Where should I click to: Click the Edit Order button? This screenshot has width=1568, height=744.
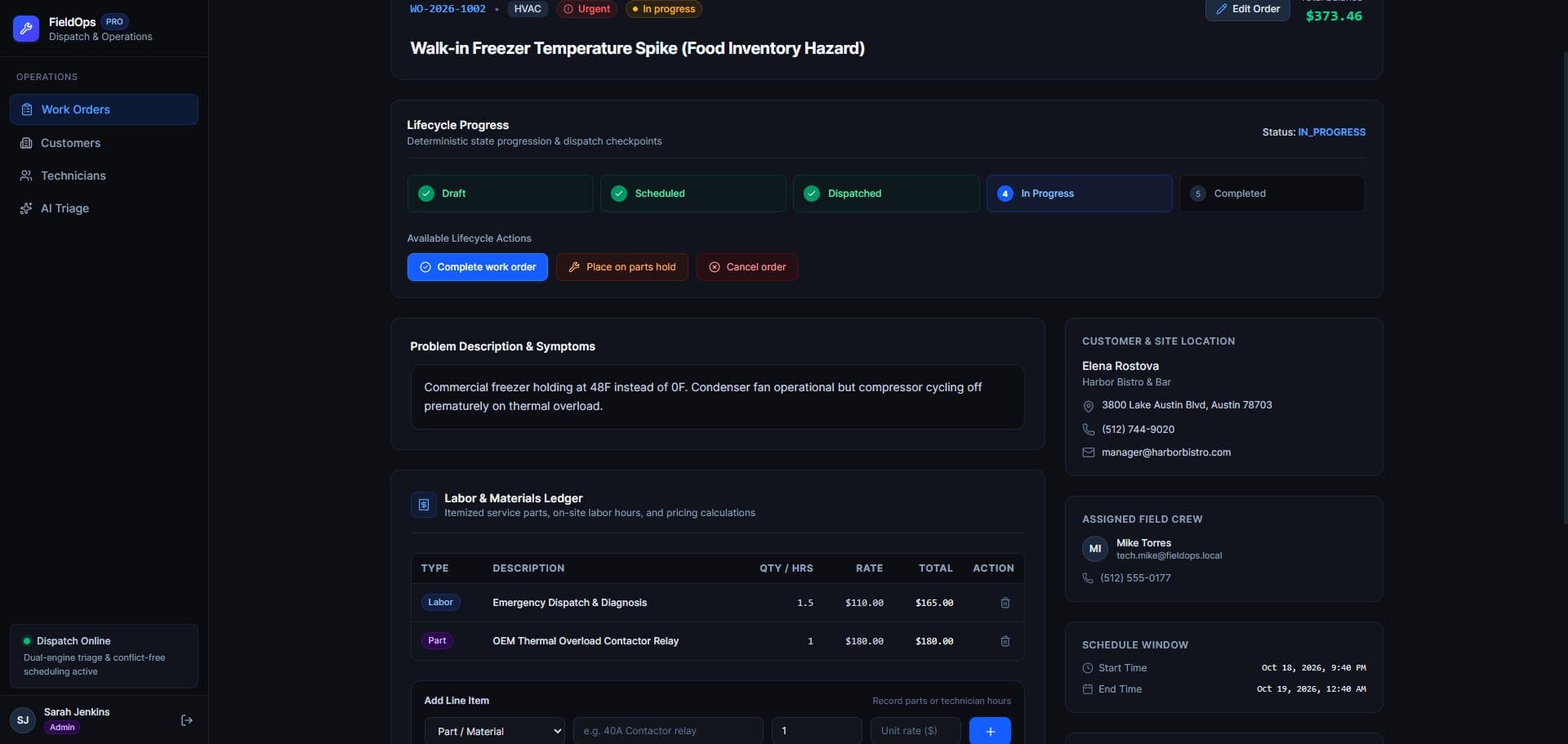(1248, 9)
